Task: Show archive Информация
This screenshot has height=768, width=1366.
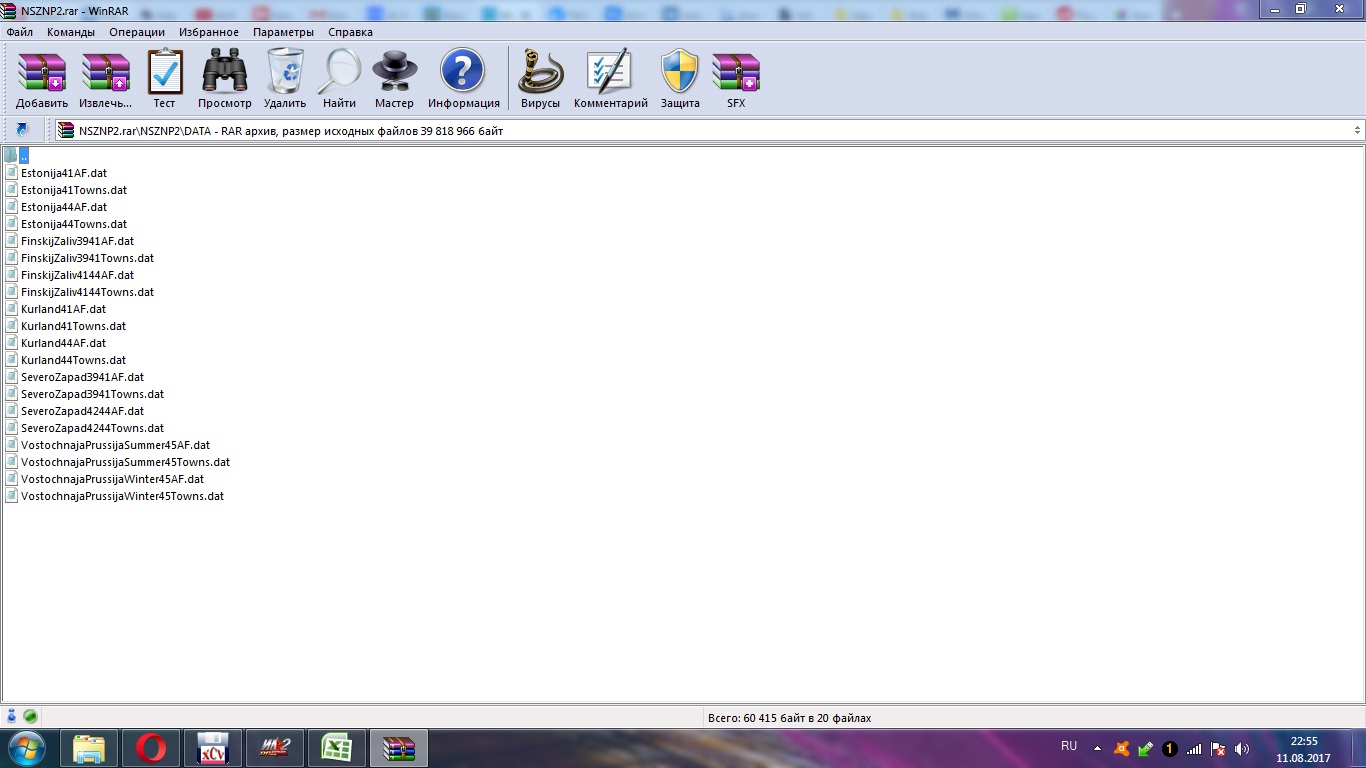Action: (x=463, y=79)
